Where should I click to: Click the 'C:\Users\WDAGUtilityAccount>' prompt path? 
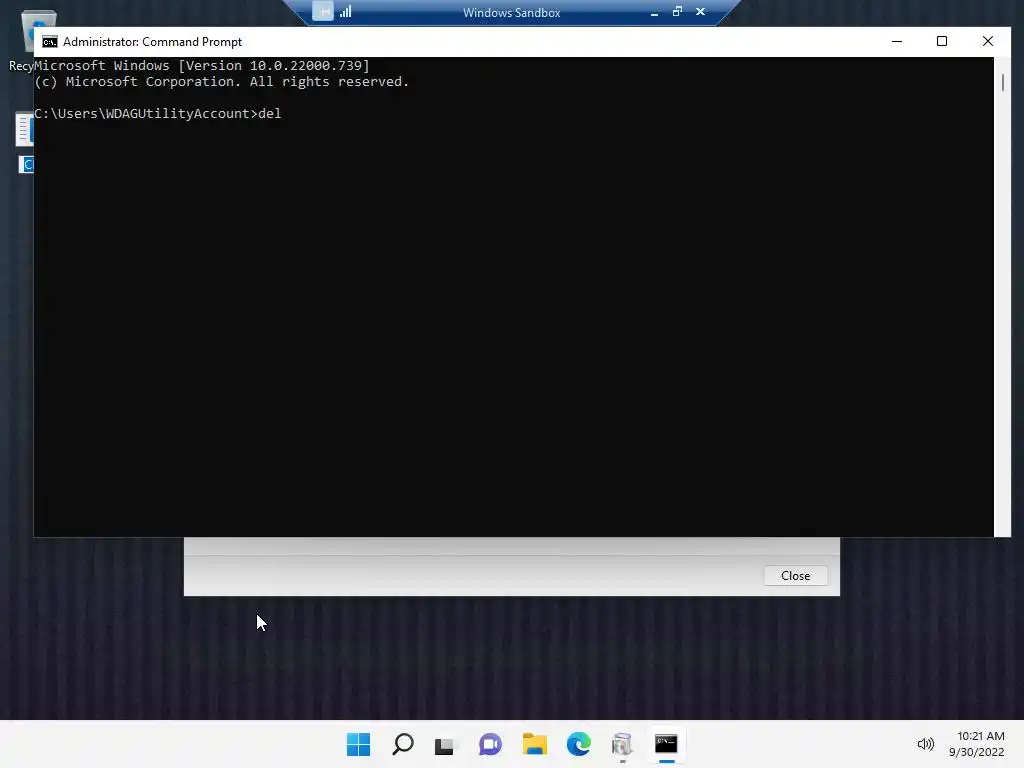[x=146, y=114]
